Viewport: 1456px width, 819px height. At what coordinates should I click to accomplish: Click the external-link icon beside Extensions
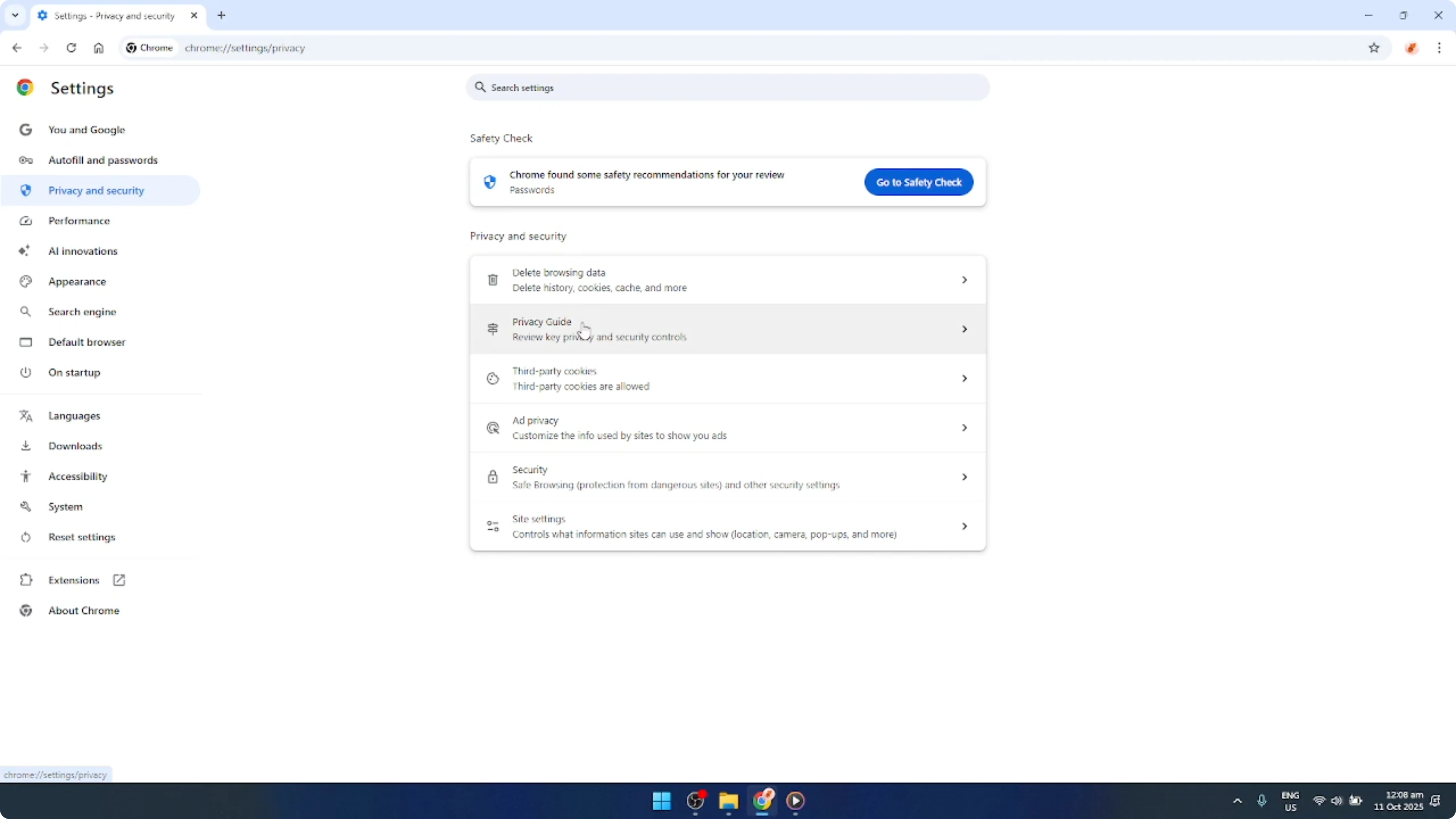[x=119, y=580]
